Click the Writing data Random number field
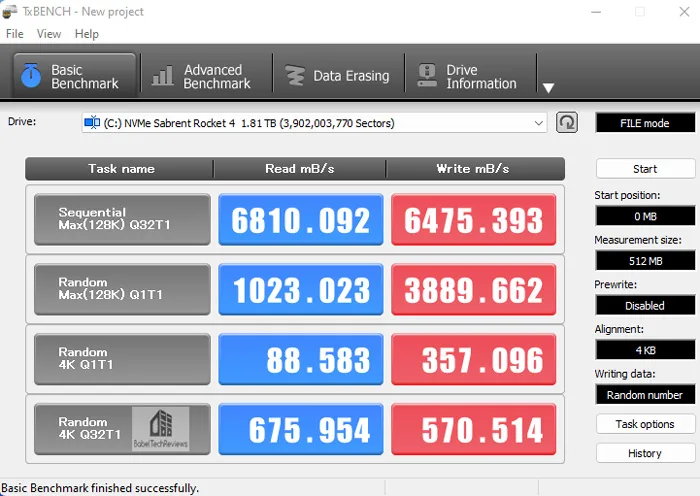The height and width of the screenshot is (496, 700). pos(645,395)
